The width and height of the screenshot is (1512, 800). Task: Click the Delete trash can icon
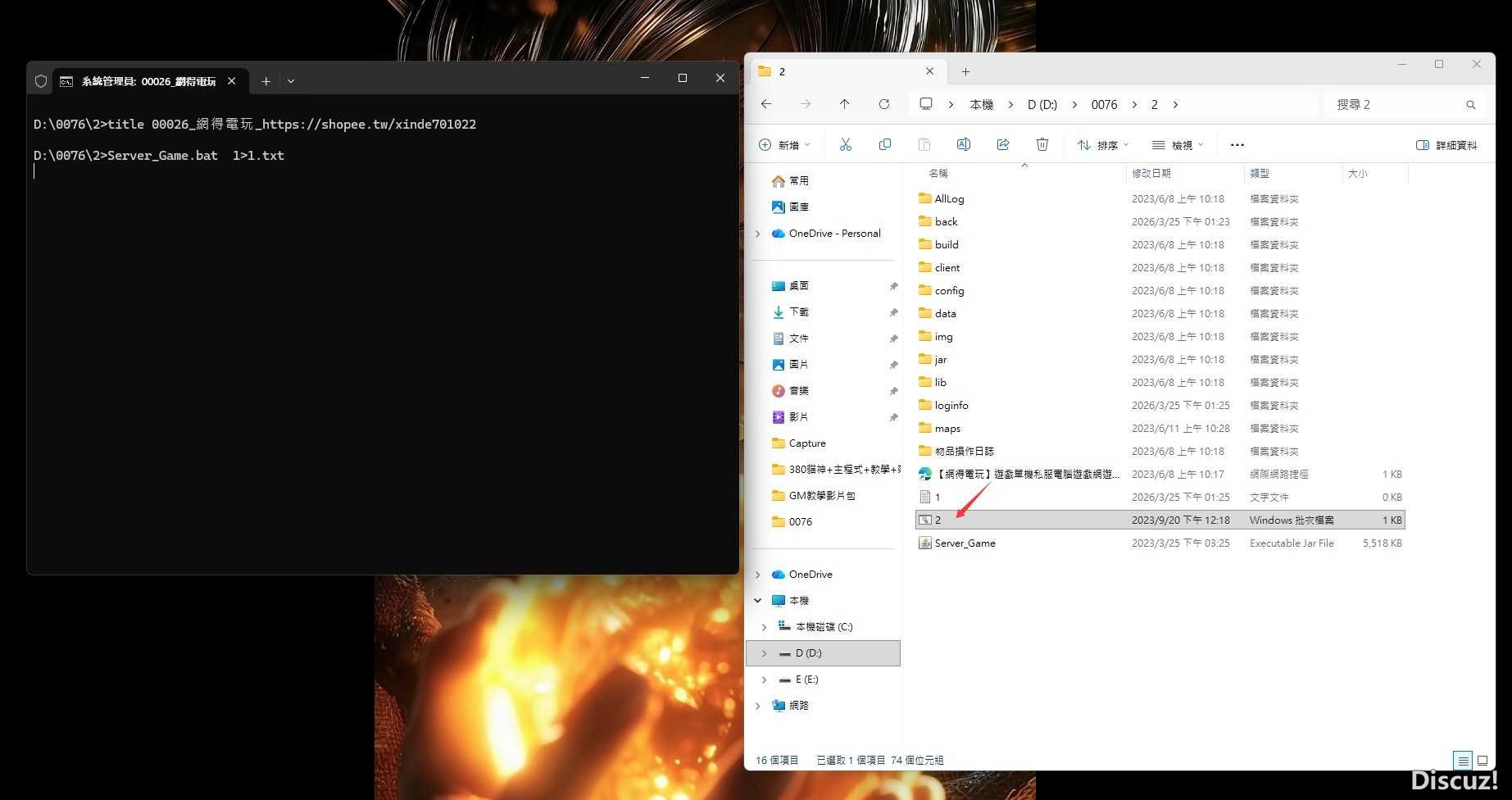[1042, 145]
